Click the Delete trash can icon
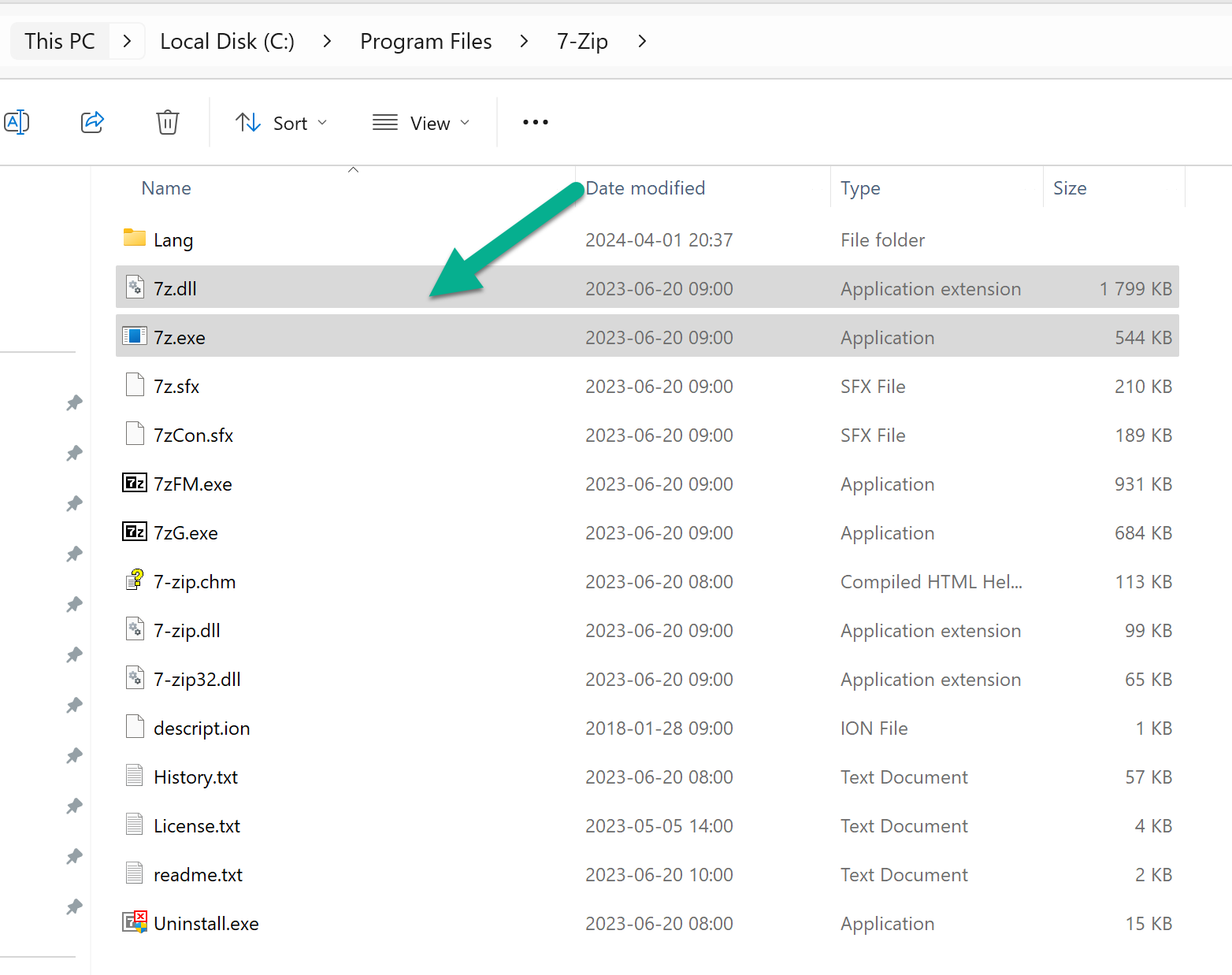Image resolution: width=1232 pixels, height=975 pixels. 168,122
